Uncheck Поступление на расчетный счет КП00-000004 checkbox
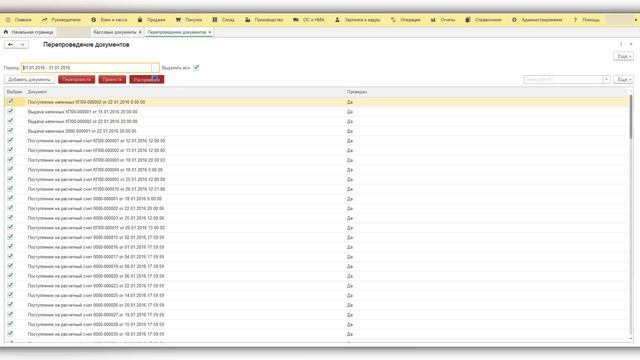640x360 pixels. click(10, 169)
